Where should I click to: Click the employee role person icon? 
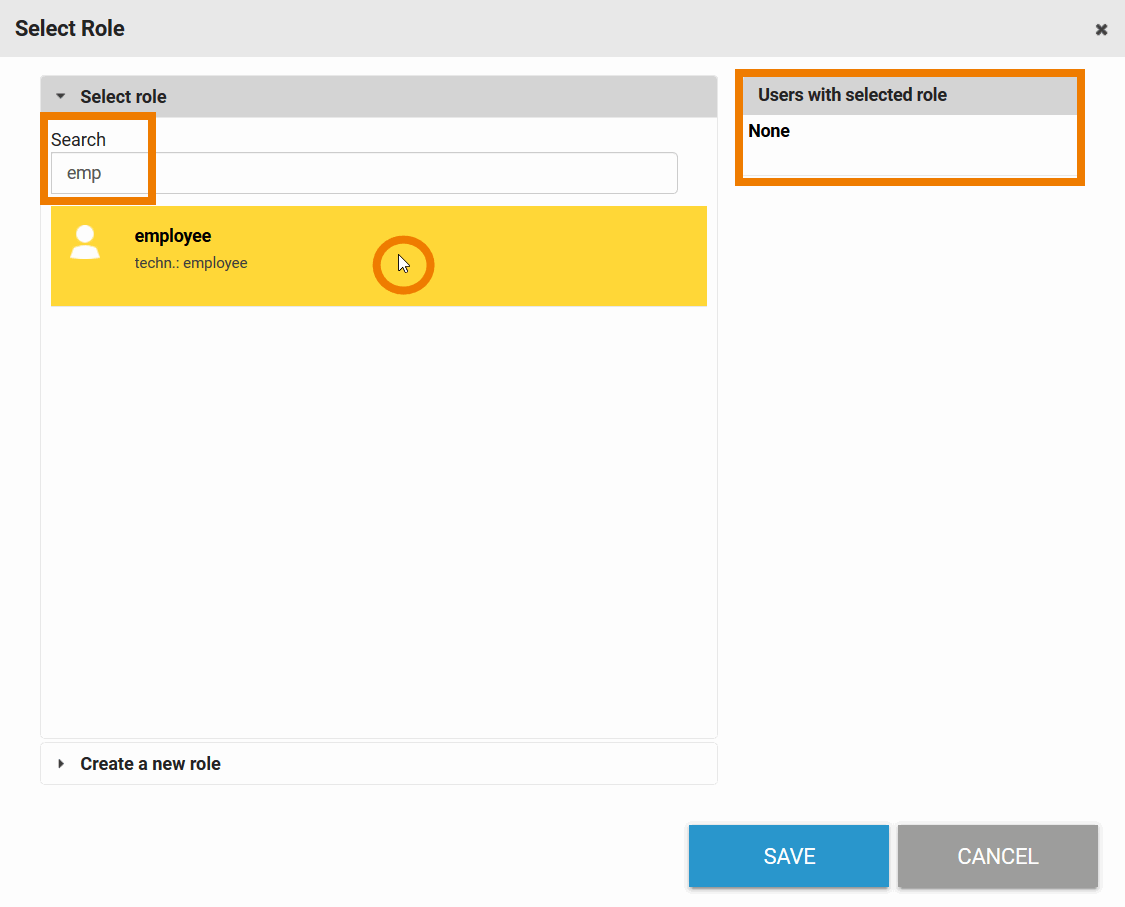tap(85, 243)
